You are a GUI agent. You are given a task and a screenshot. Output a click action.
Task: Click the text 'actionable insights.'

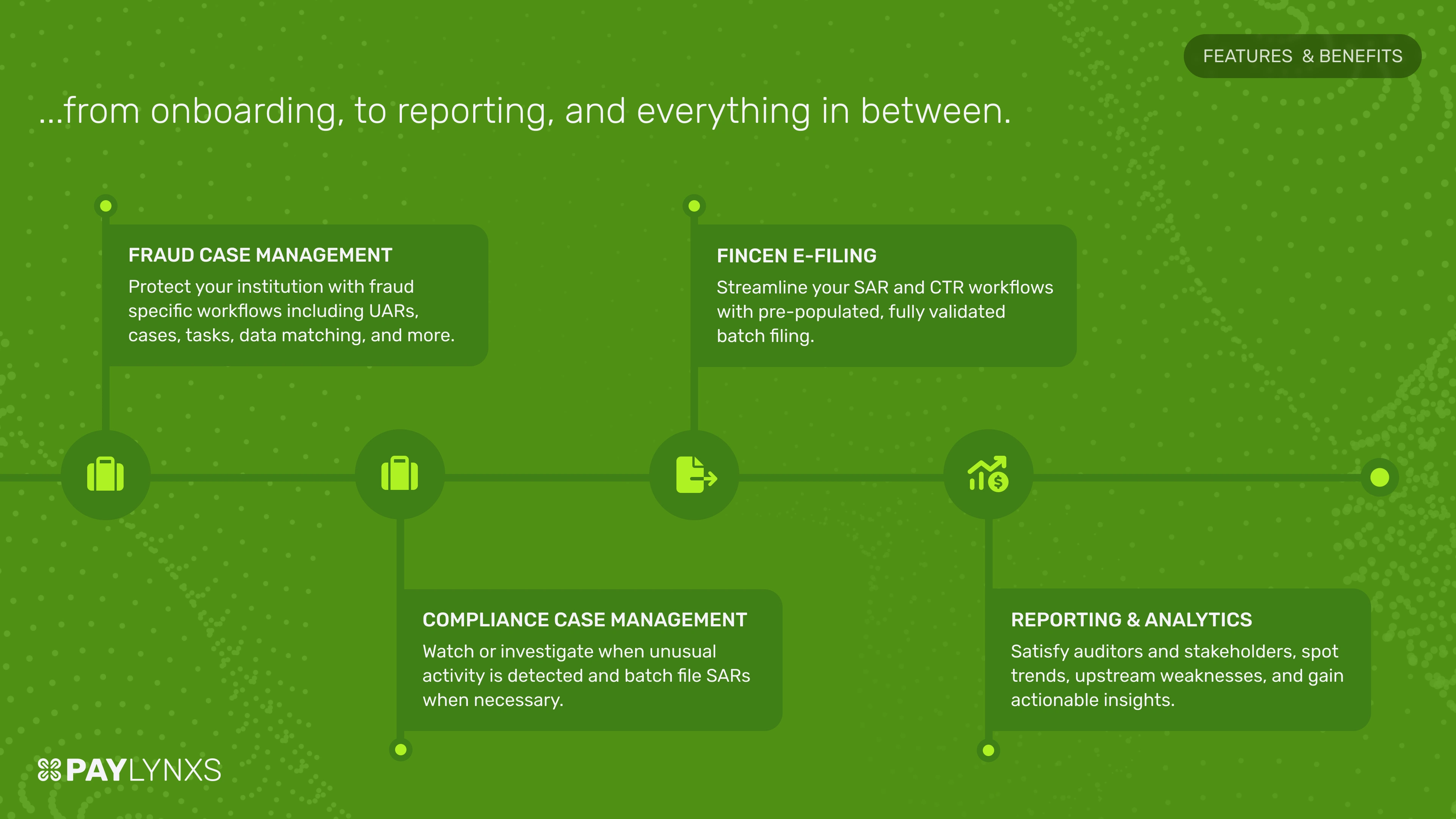(1092, 700)
